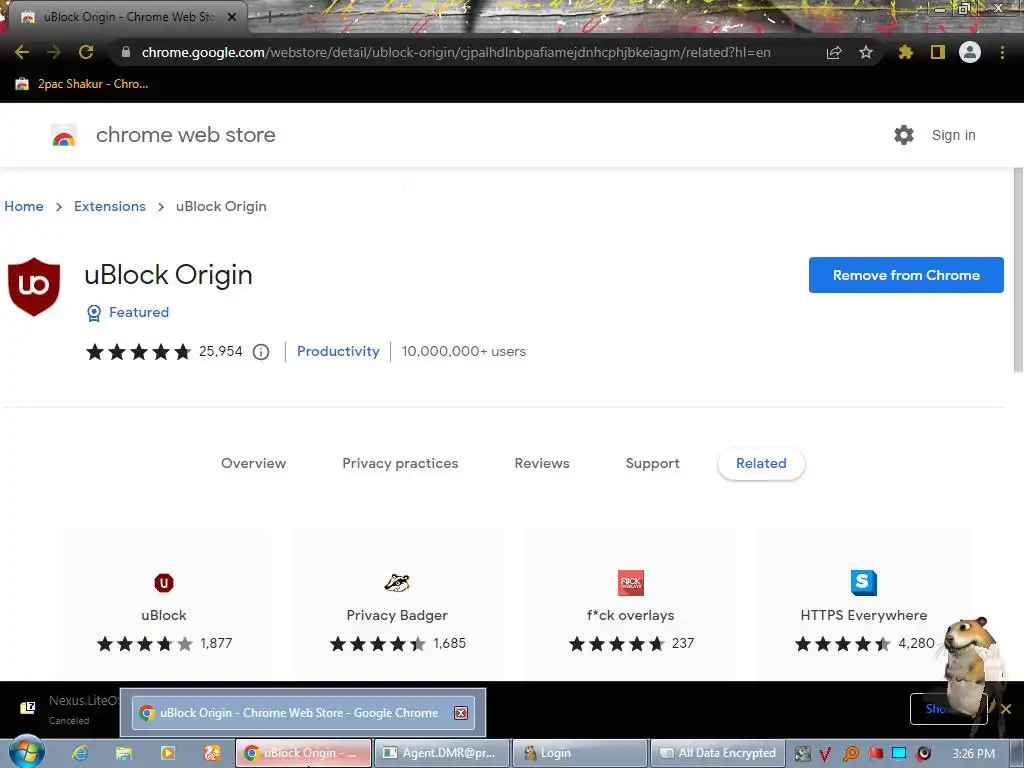The width and height of the screenshot is (1024, 768).
Task: Open the Extensions puzzle-piece menu
Action: pyautogui.click(x=905, y=52)
